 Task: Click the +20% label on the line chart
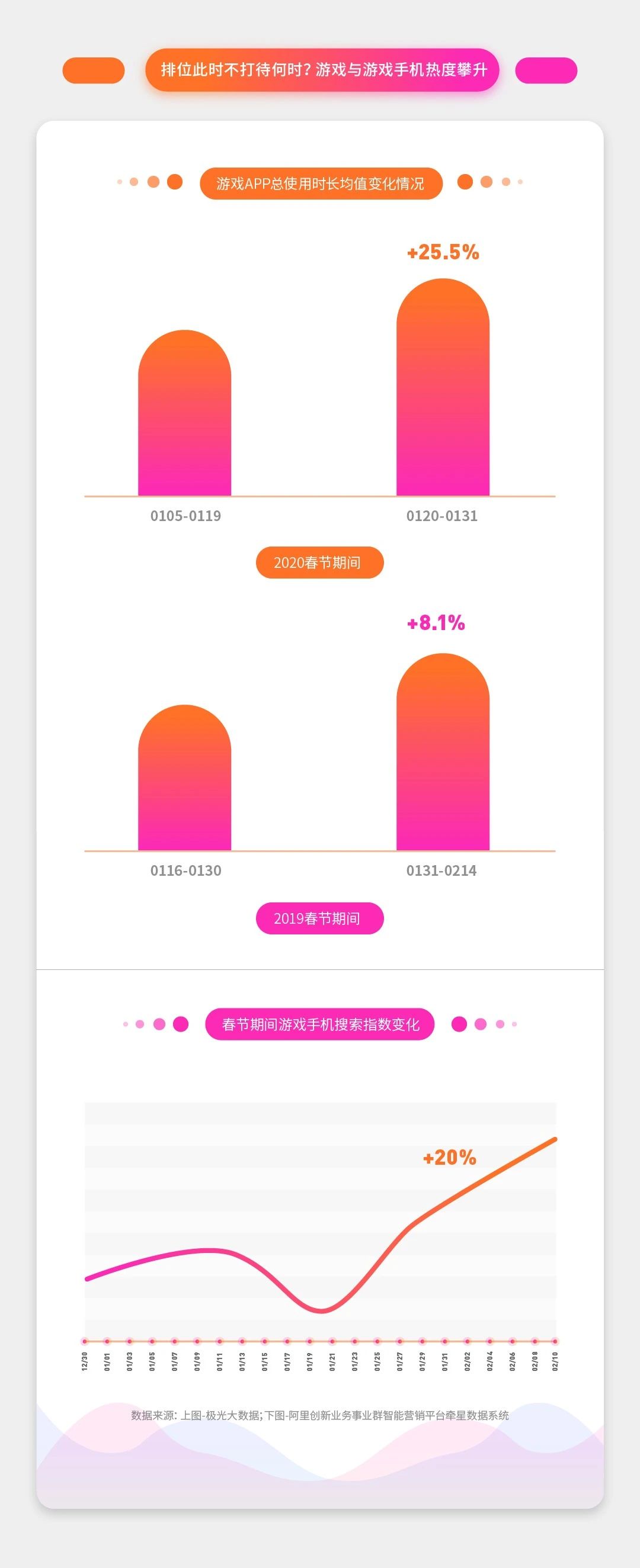(449, 1158)
